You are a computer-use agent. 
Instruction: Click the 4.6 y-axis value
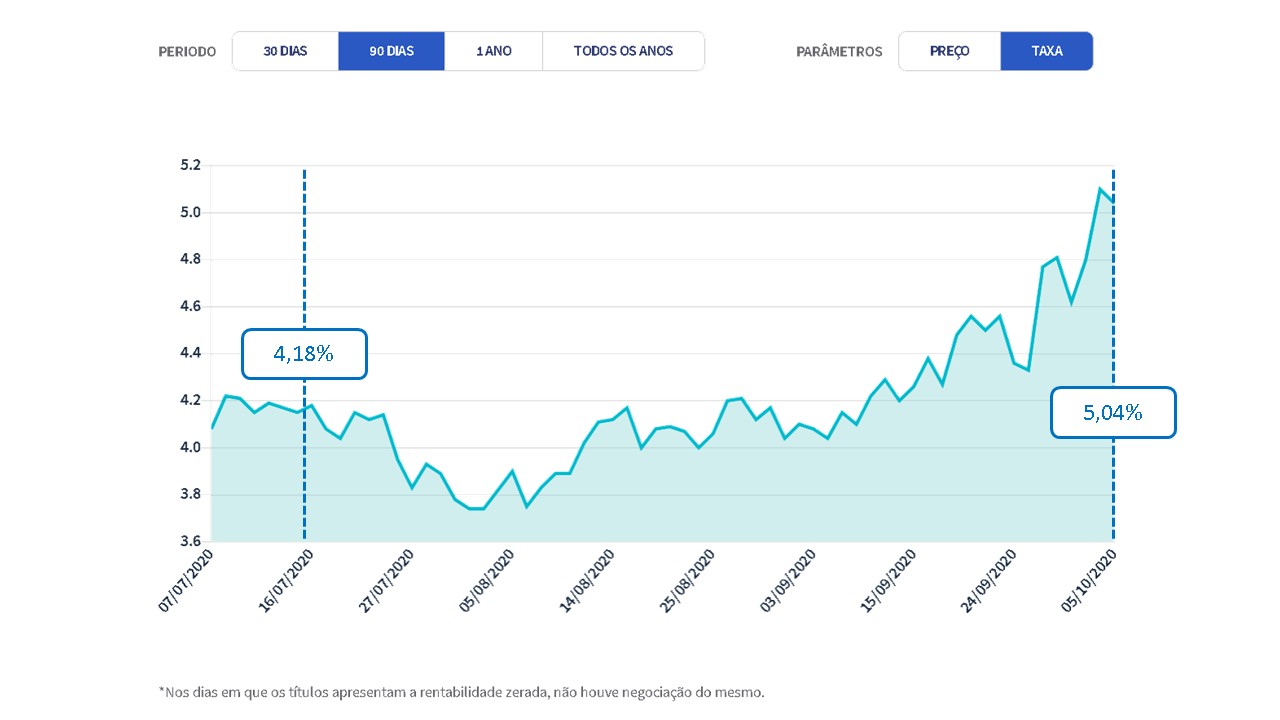pyautogui.click(x=191, y=306)
